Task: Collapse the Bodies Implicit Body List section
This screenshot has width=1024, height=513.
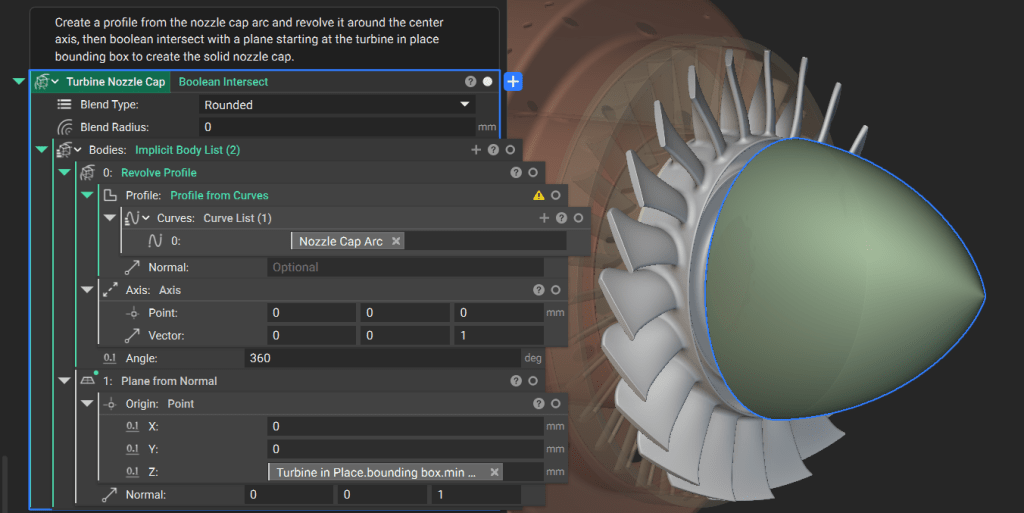Action: (41, 150)
